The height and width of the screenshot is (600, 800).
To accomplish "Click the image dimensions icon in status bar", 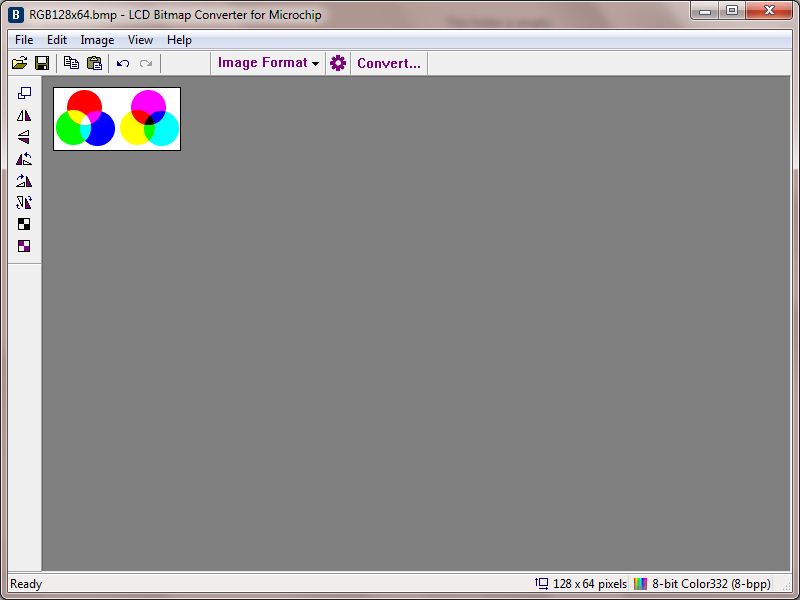I will [541, 583].
